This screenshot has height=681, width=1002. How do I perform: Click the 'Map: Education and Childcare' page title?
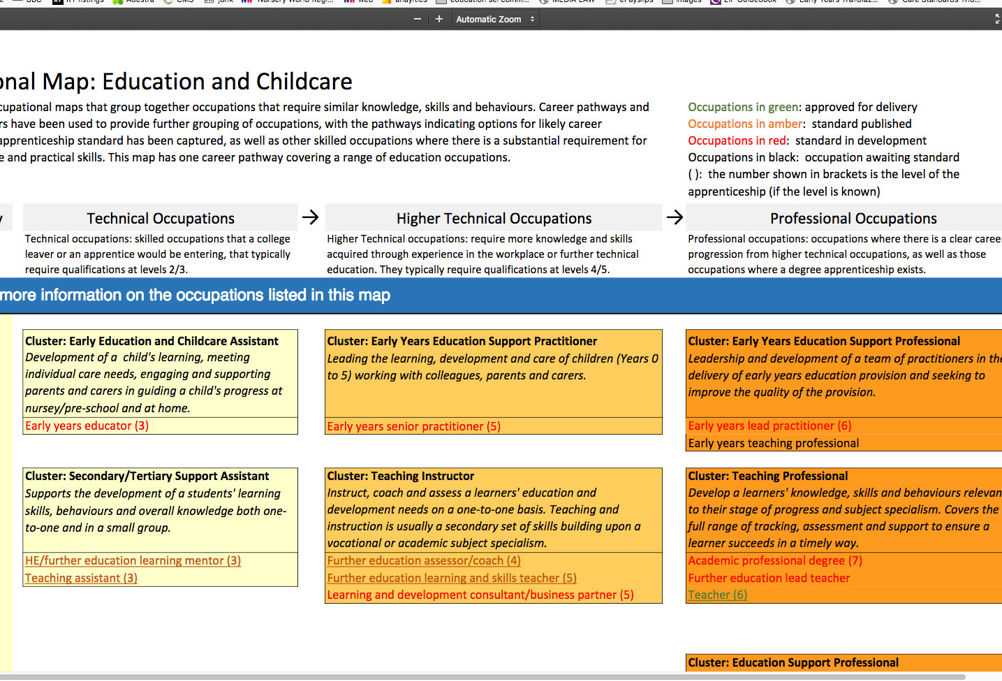click(197, 81)
